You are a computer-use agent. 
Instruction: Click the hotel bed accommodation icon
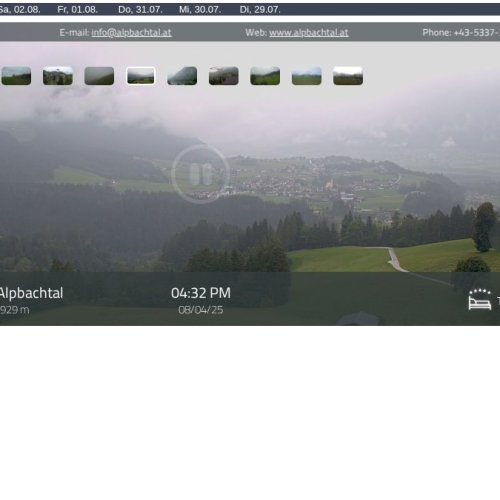[480, 300]
